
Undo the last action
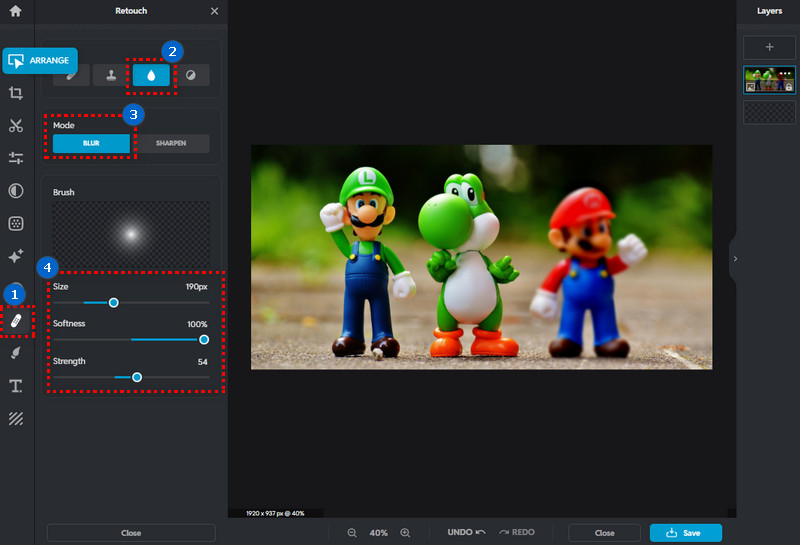coord(466,532)
